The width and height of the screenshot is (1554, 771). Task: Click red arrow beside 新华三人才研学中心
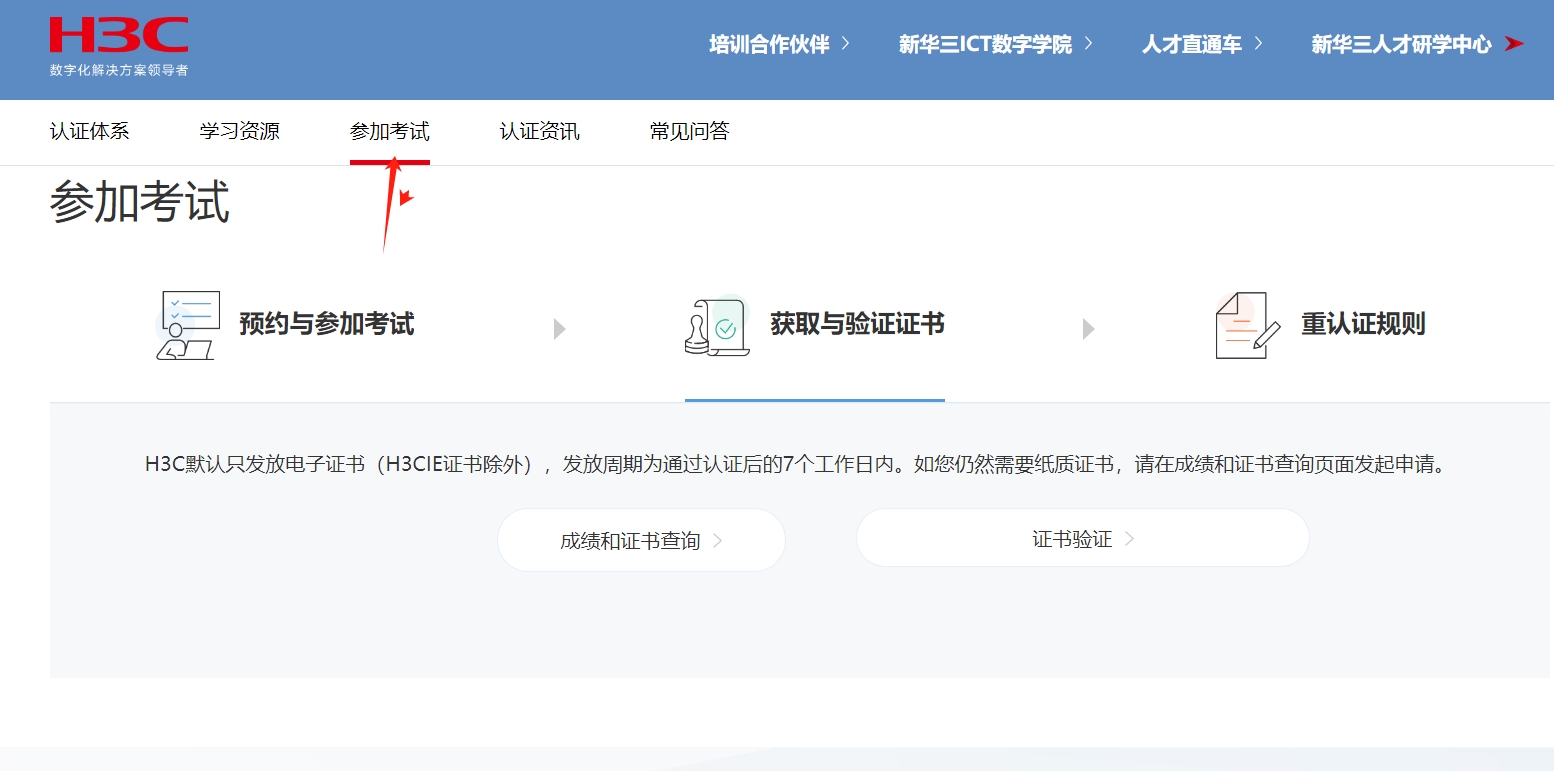click(x=1514, y=44)
